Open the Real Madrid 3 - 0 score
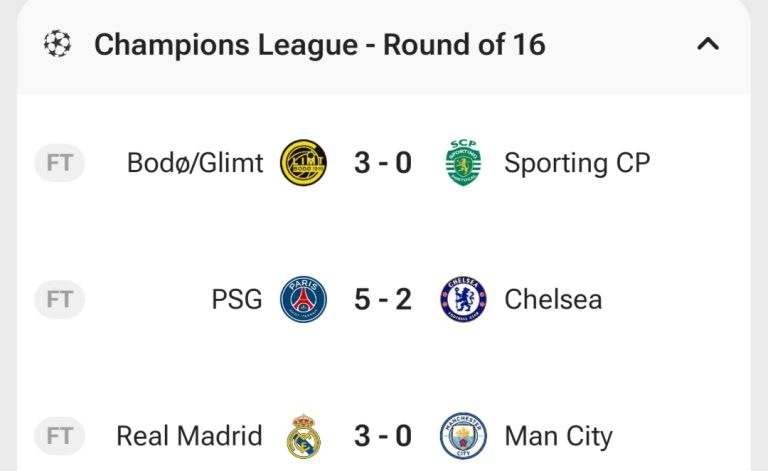 point(383,436)
